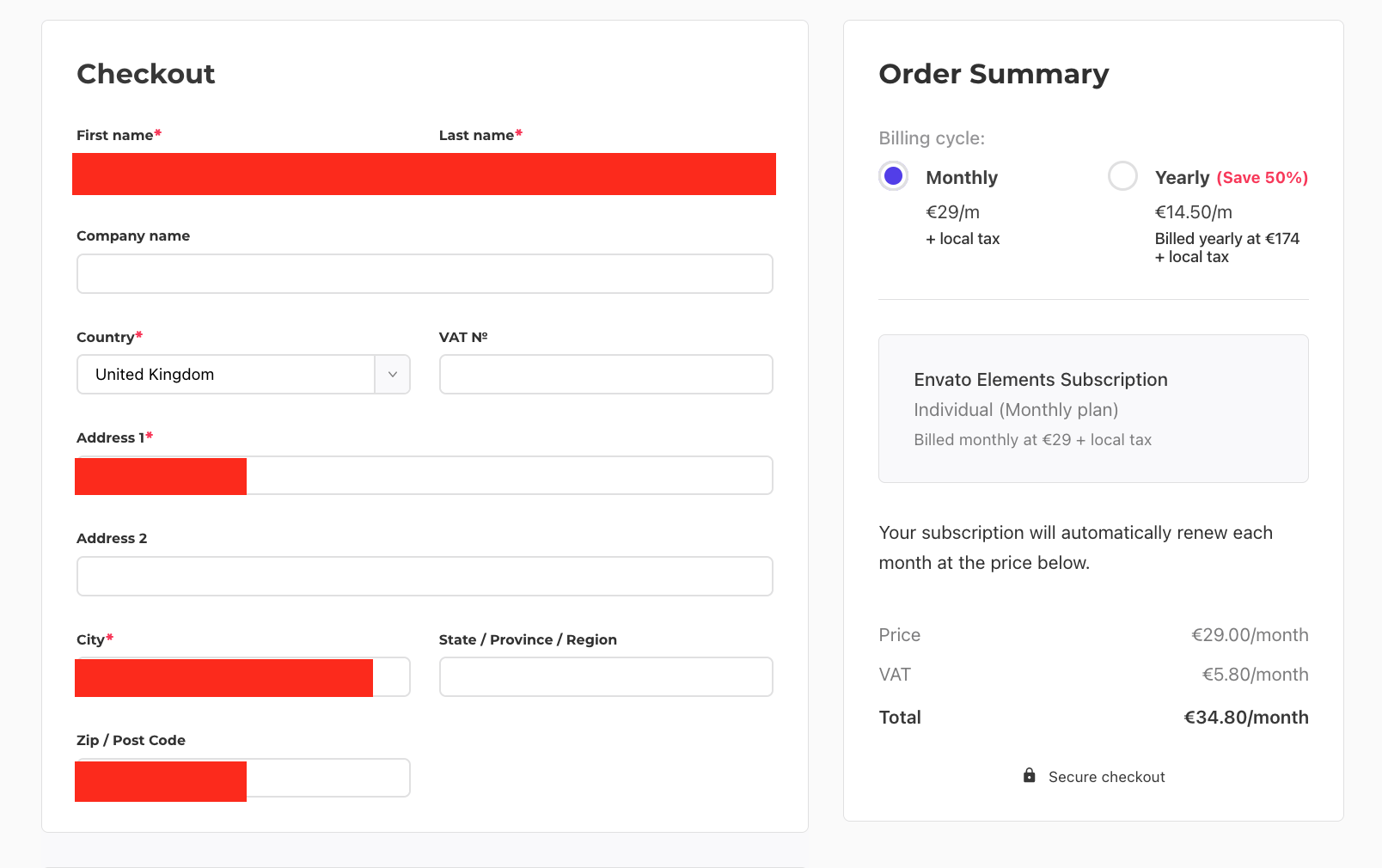
Task: Click the Yearly Save 50% label
Action: click(x=1232, y=178)
